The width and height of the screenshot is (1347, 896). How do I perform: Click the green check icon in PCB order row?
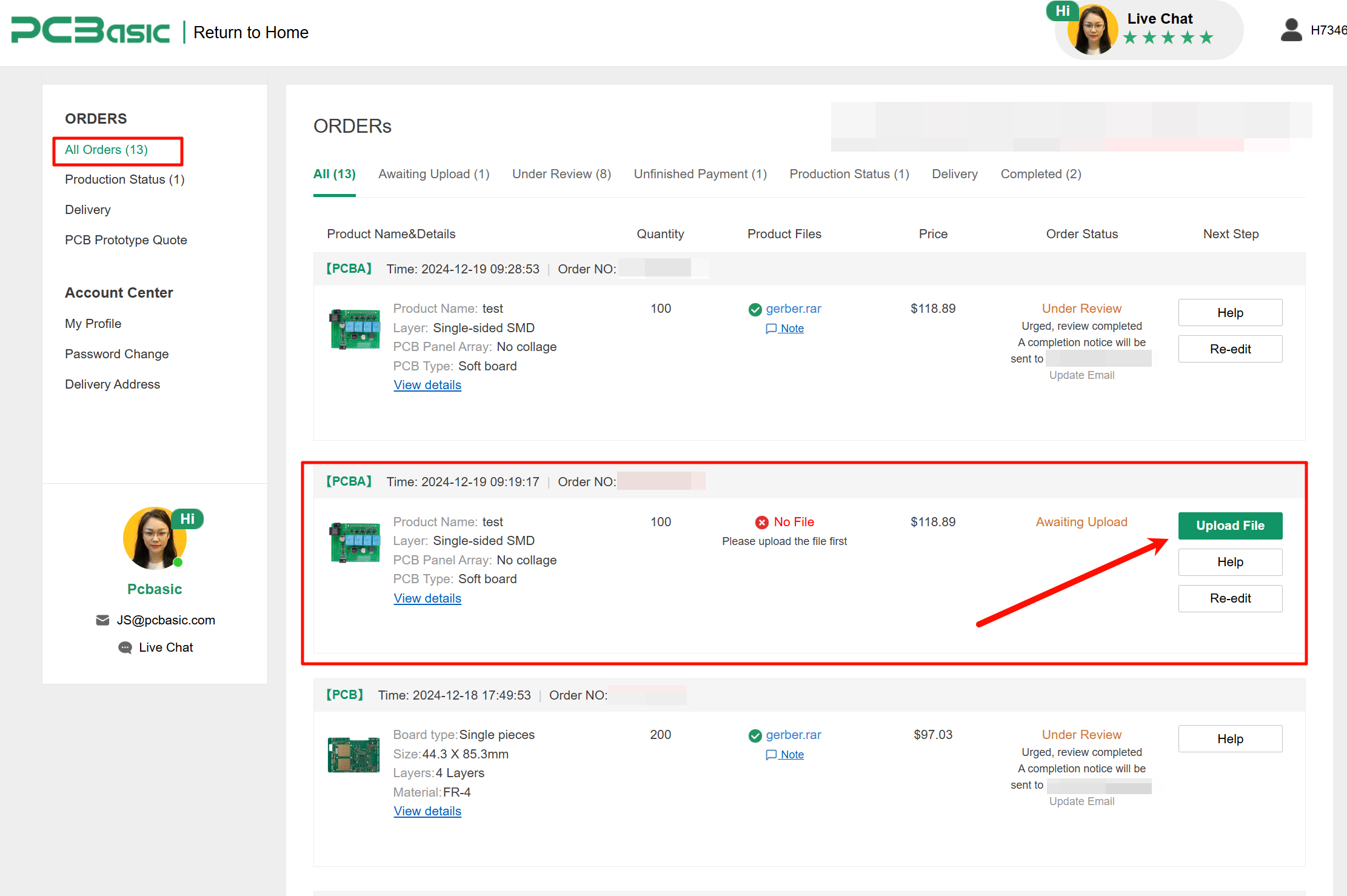coord(755,736)
